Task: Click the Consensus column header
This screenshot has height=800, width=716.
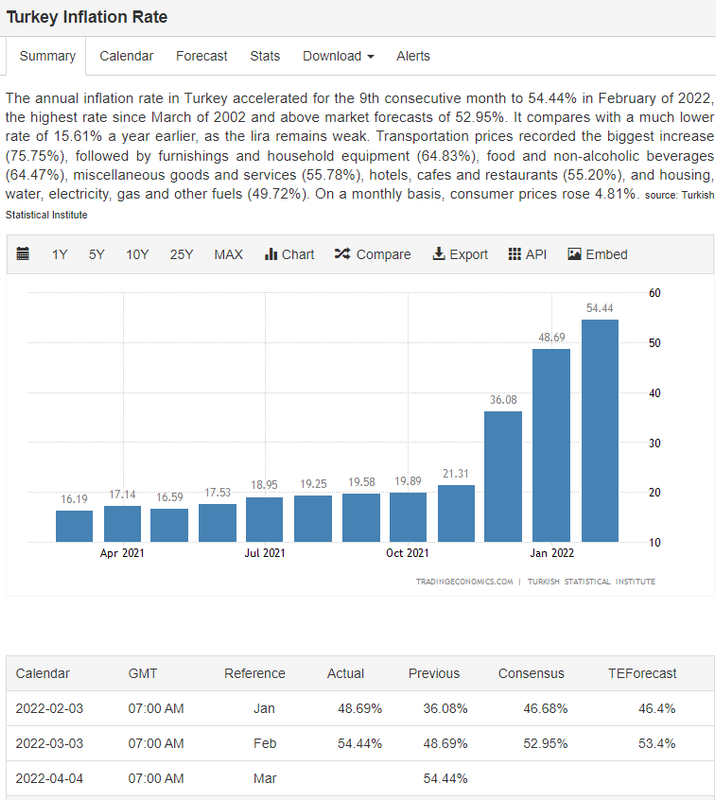Action: [x=531, y=673]
